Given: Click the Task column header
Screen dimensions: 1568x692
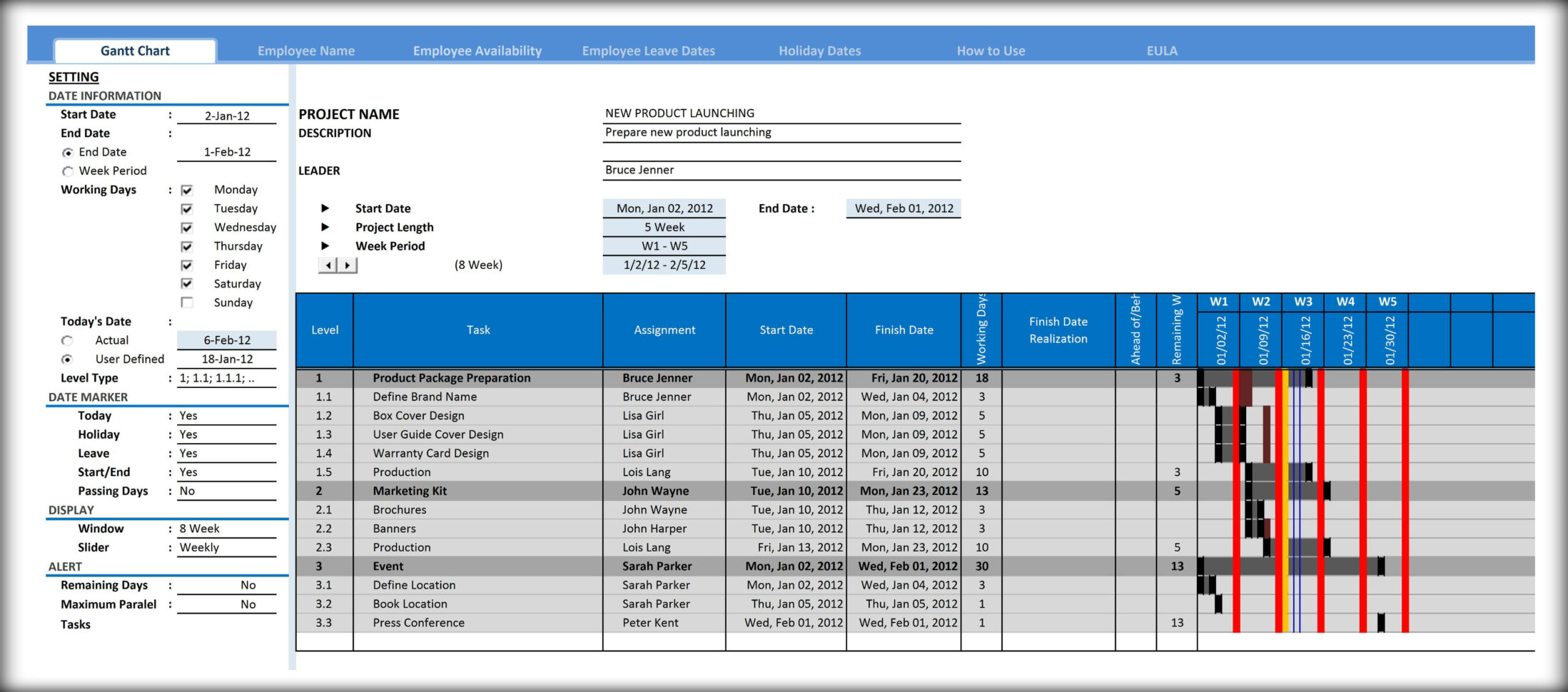Looking at the screenshot, I should pyautogui.click(x=478, y=330).
